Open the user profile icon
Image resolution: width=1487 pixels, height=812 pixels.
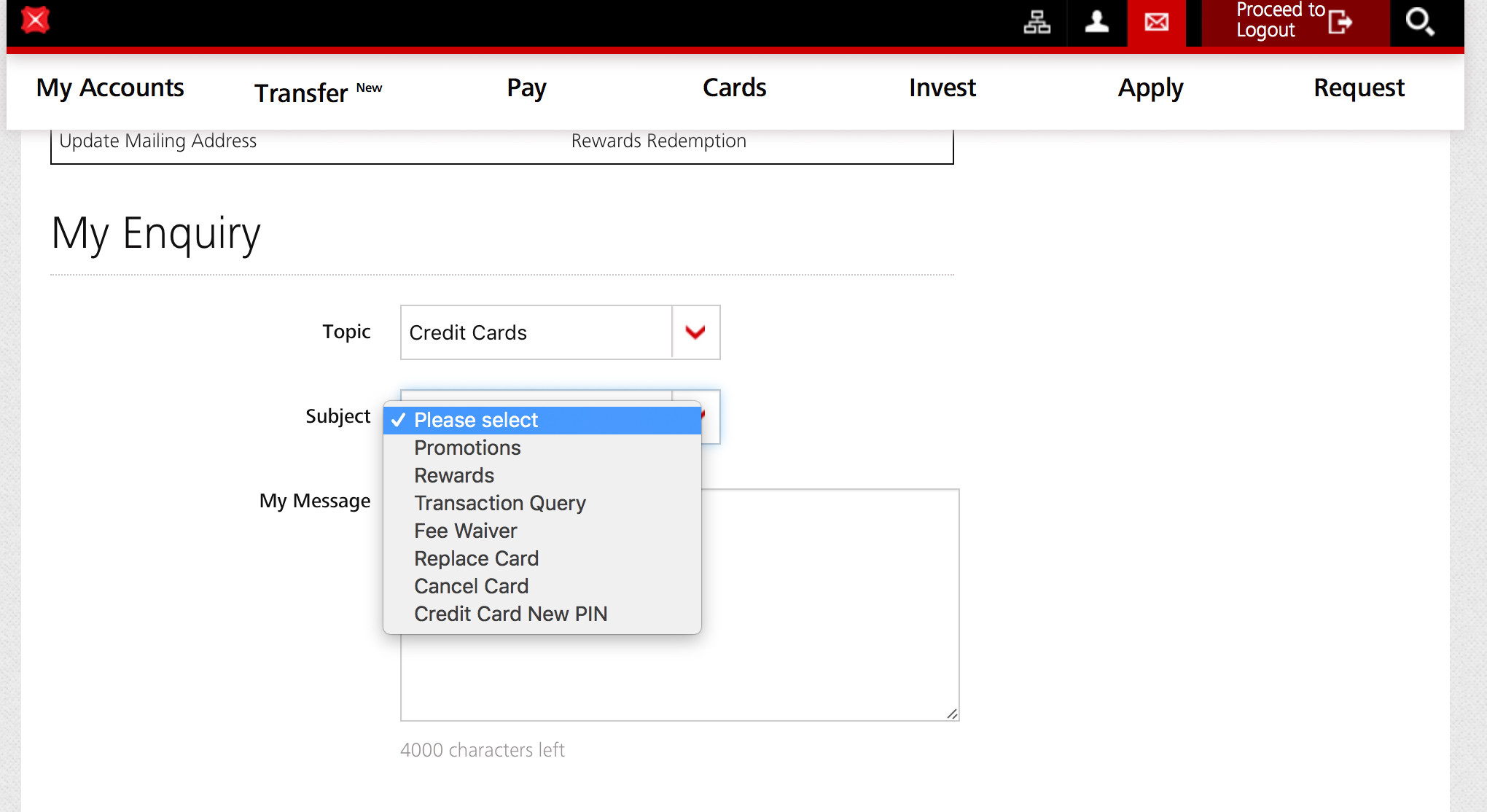click(x=1096, y=22)
